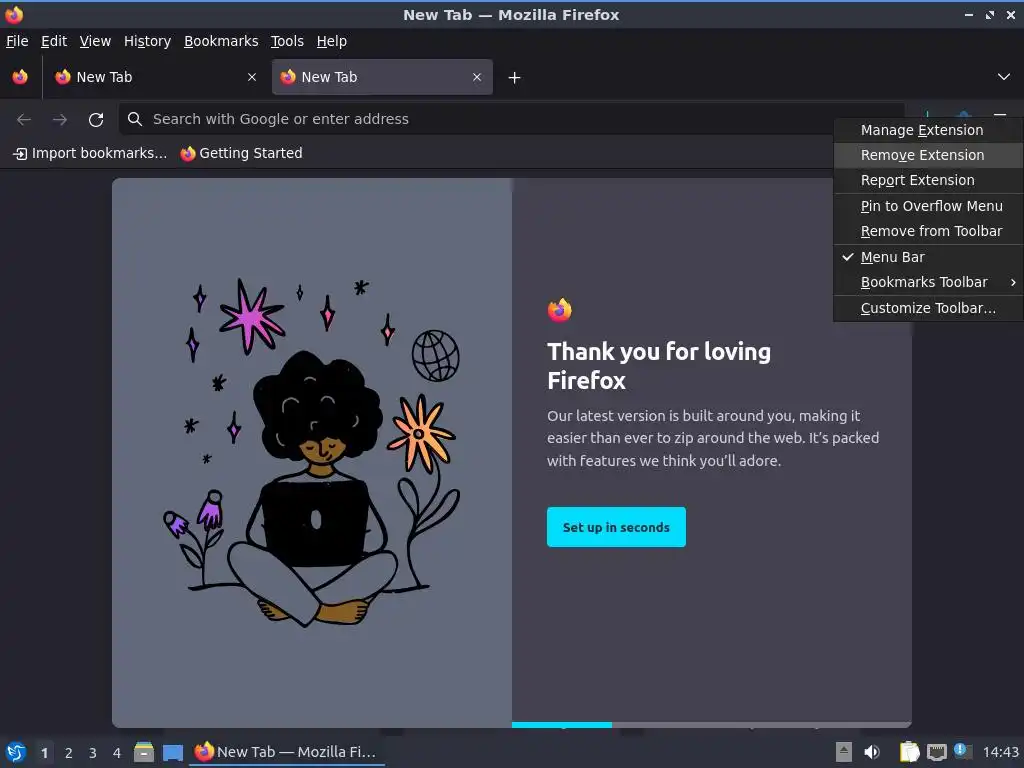
Task: Open the system start menu icon
Action: pos(16,752)
